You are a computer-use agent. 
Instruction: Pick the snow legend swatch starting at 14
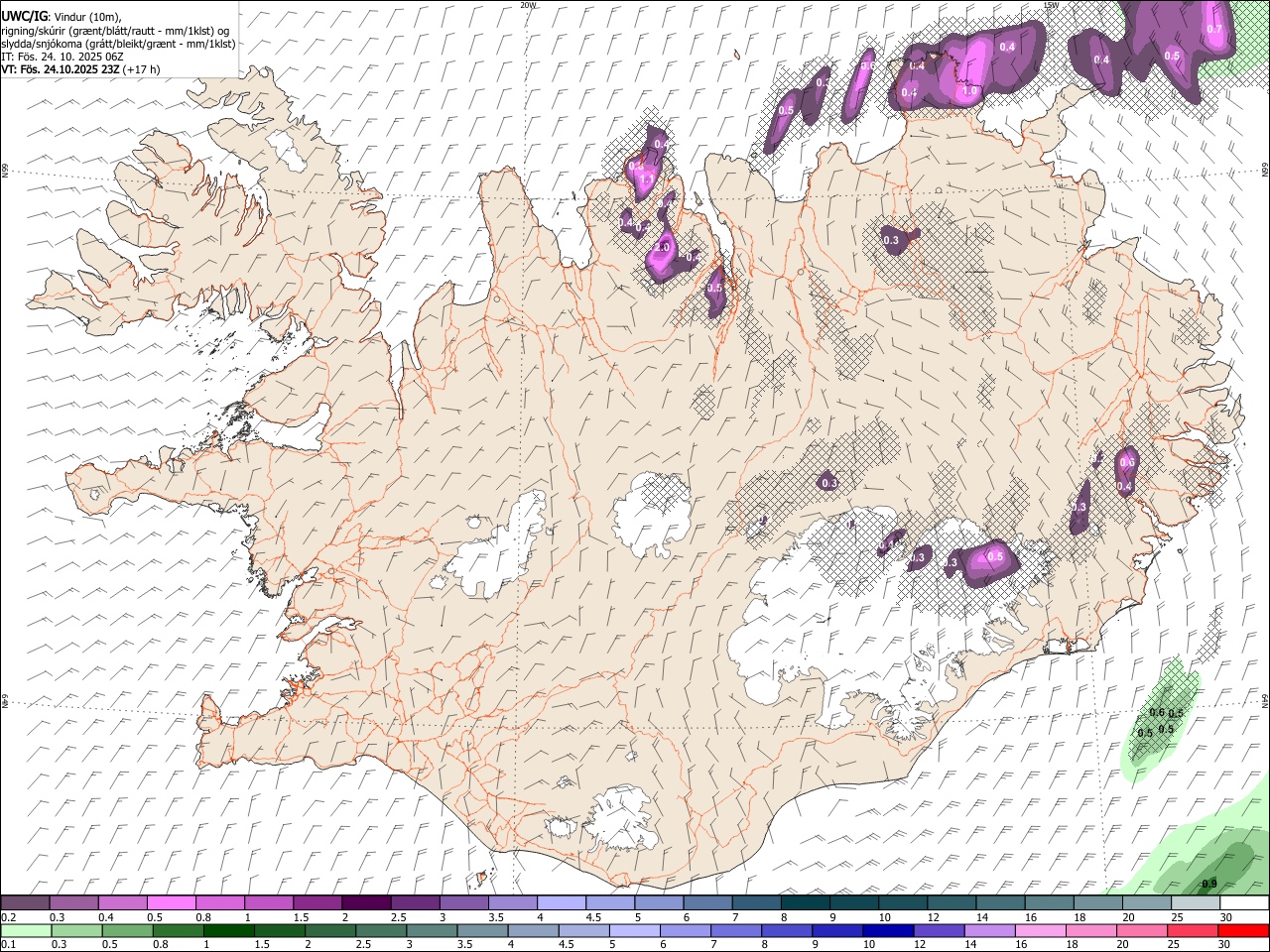[x=1001, y=903]
